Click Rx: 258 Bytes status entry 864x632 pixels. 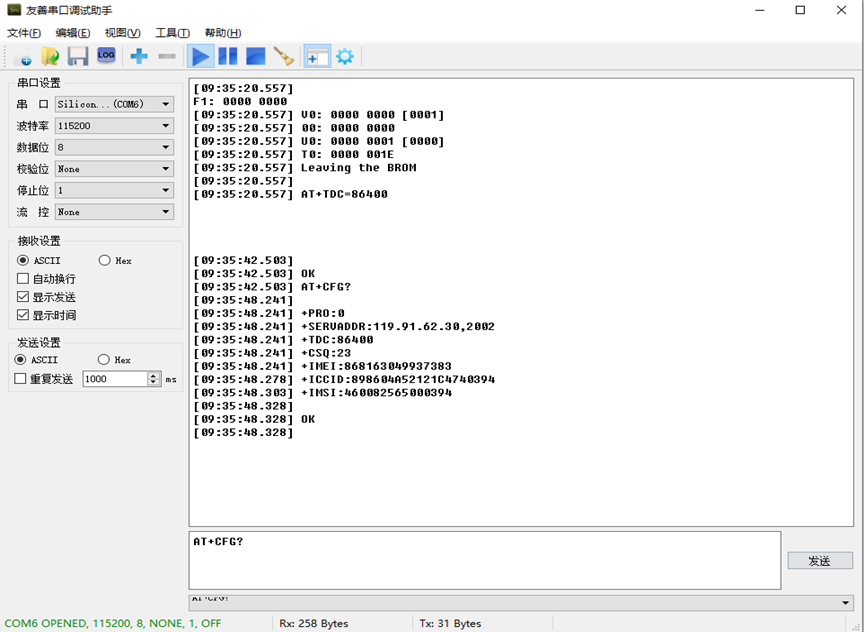314,623
